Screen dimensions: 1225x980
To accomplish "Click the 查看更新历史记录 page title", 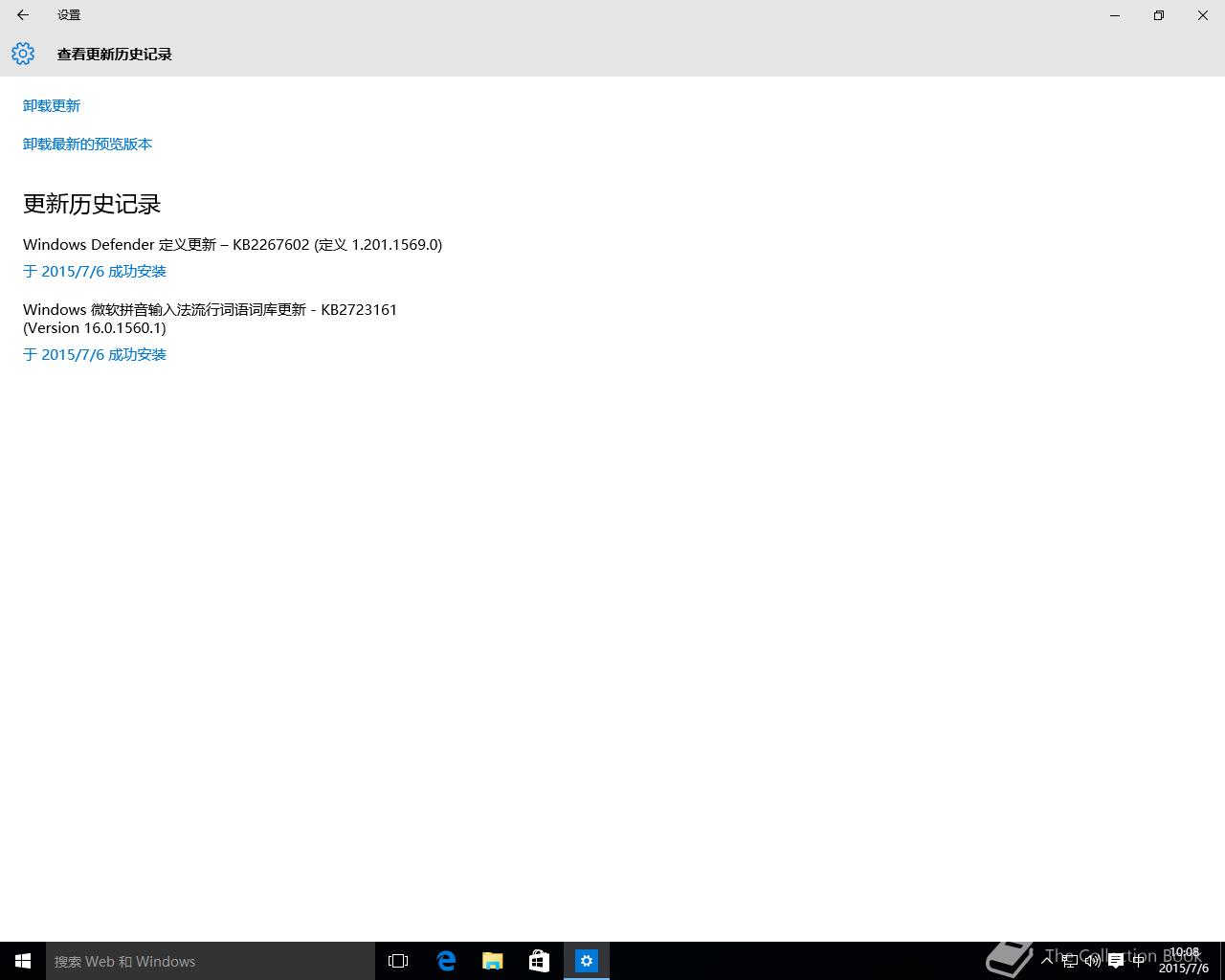I will pos(115,55).
